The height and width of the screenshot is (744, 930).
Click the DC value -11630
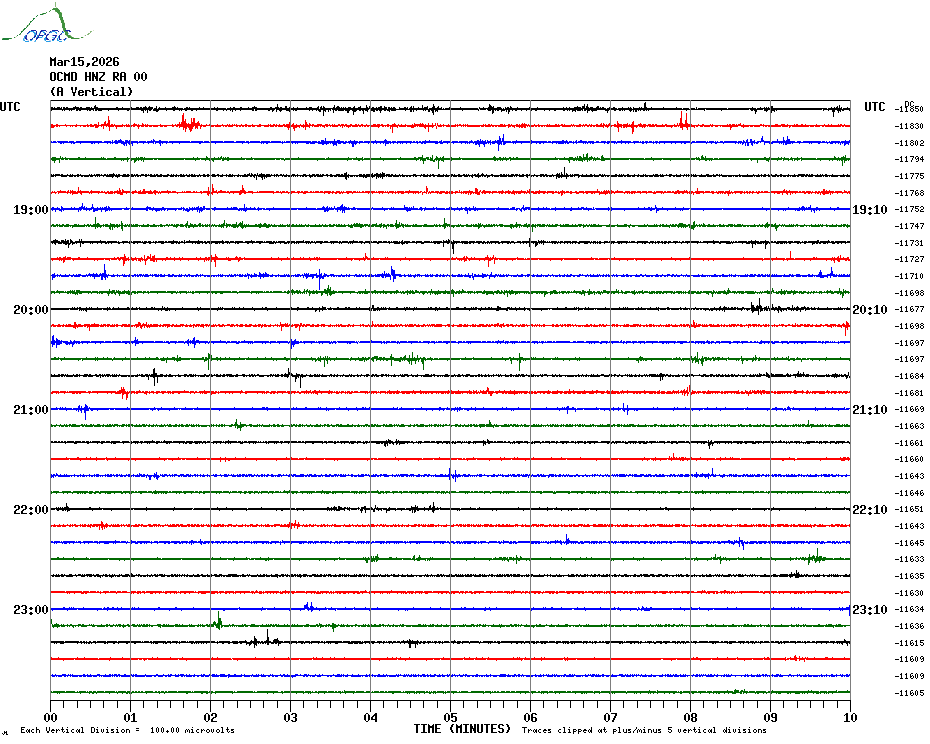coord(909,593)
